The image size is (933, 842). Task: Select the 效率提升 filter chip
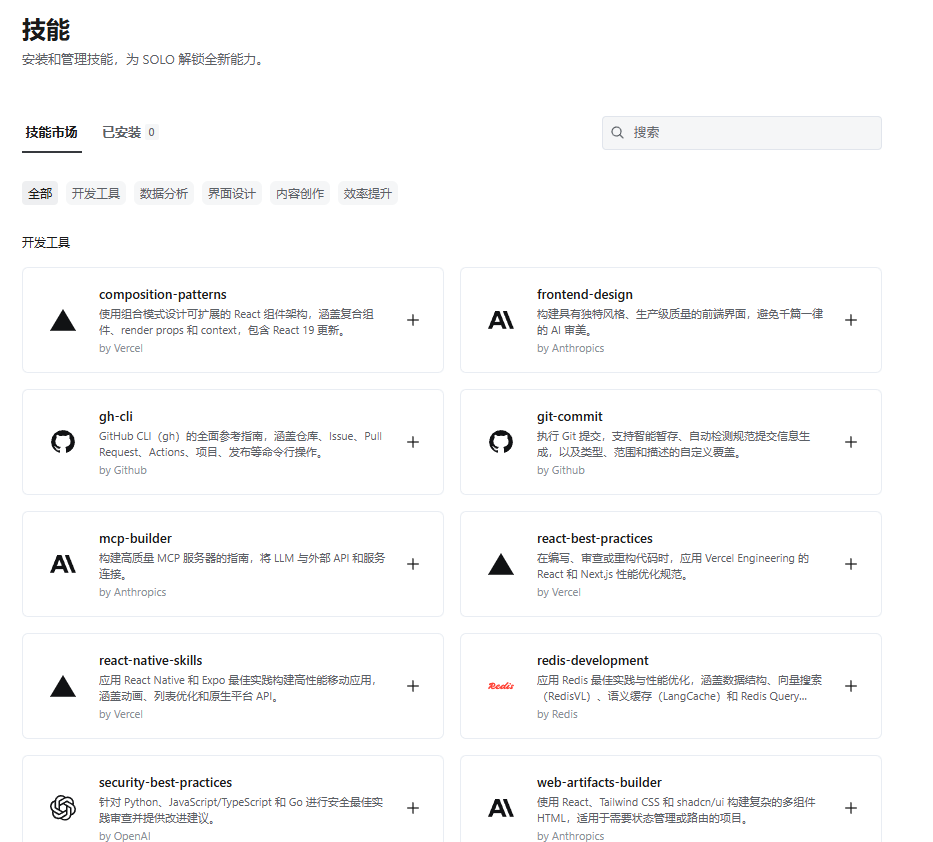tap(368, 194)
